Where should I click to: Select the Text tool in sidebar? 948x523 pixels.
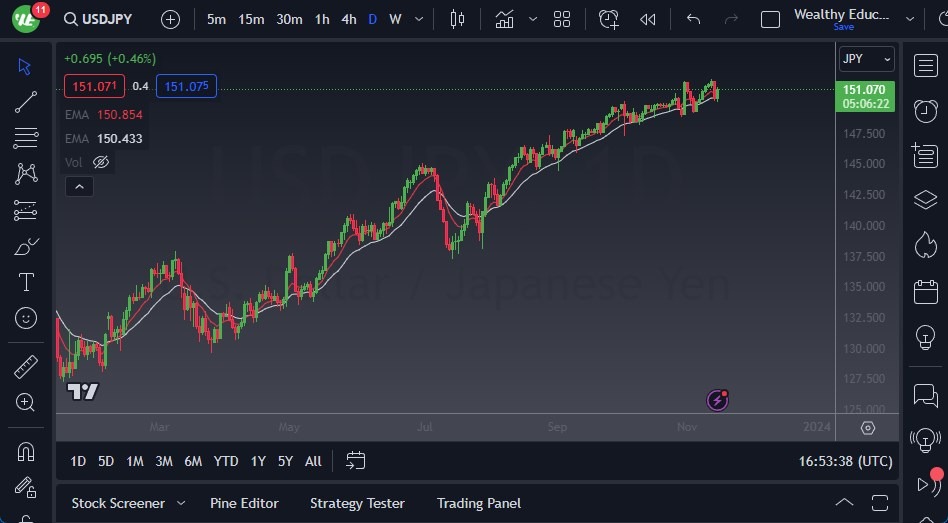(26, 282)
